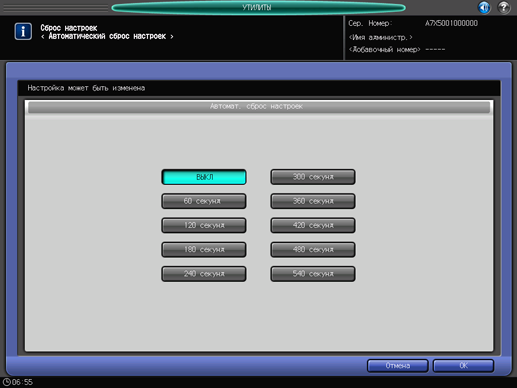Click the sound guidance speaker icon
The image size is (517, 388).
[484, 7]
